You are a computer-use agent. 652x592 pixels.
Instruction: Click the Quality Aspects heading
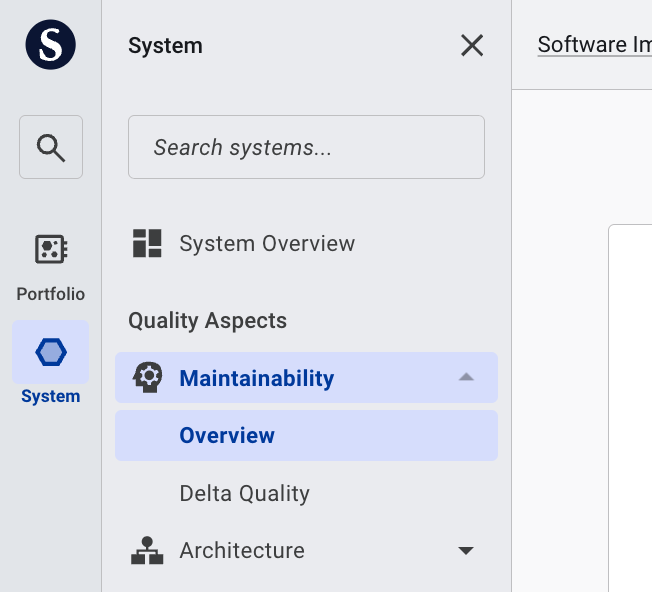(207, 321)
